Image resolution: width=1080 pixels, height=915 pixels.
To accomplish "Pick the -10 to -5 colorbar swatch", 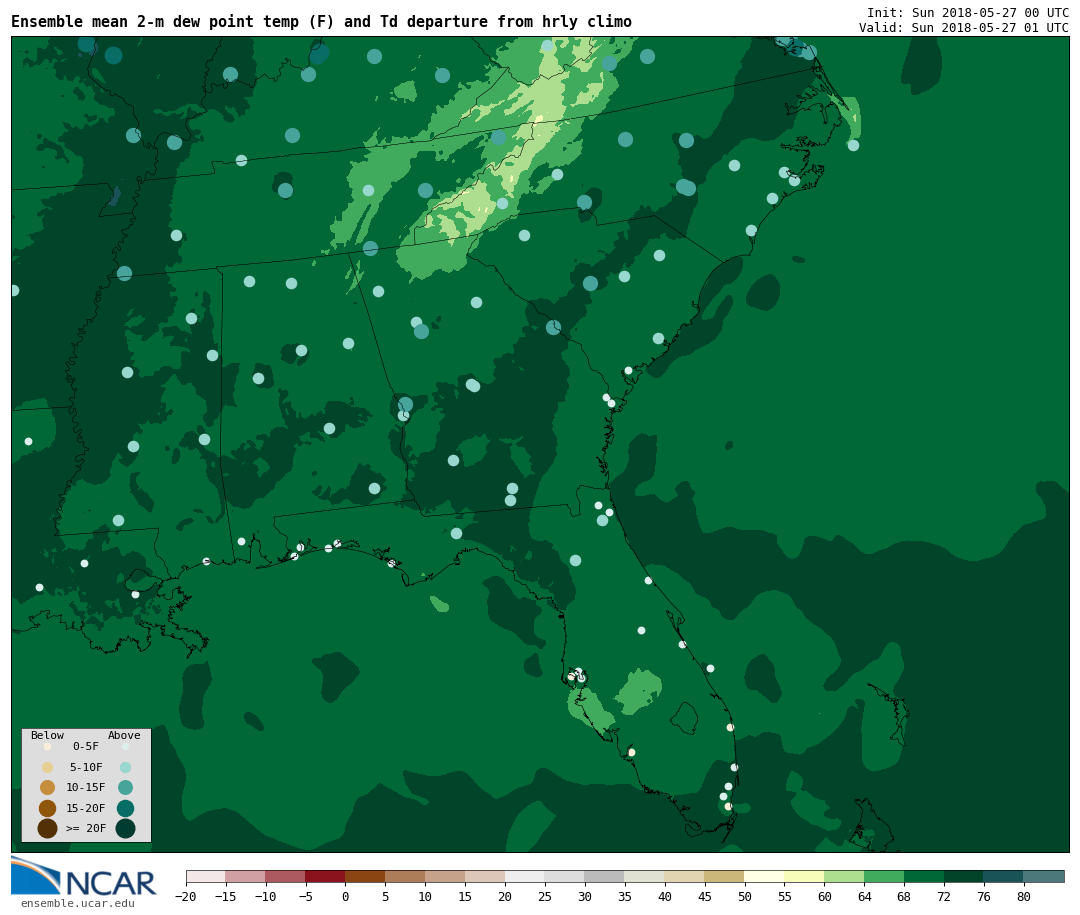I will 285,877.
